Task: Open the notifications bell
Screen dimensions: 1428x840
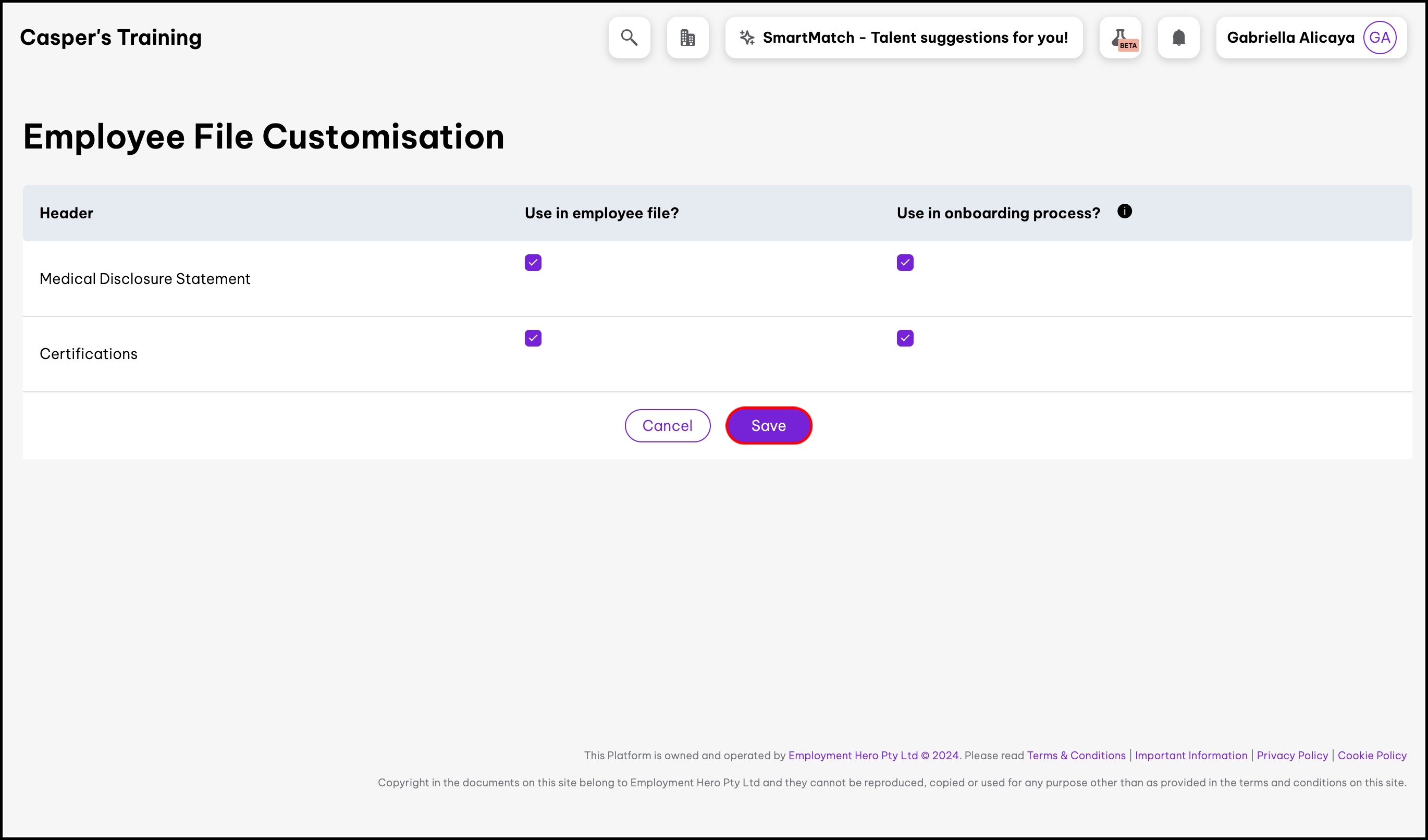Action: (x=1178, y=38)
